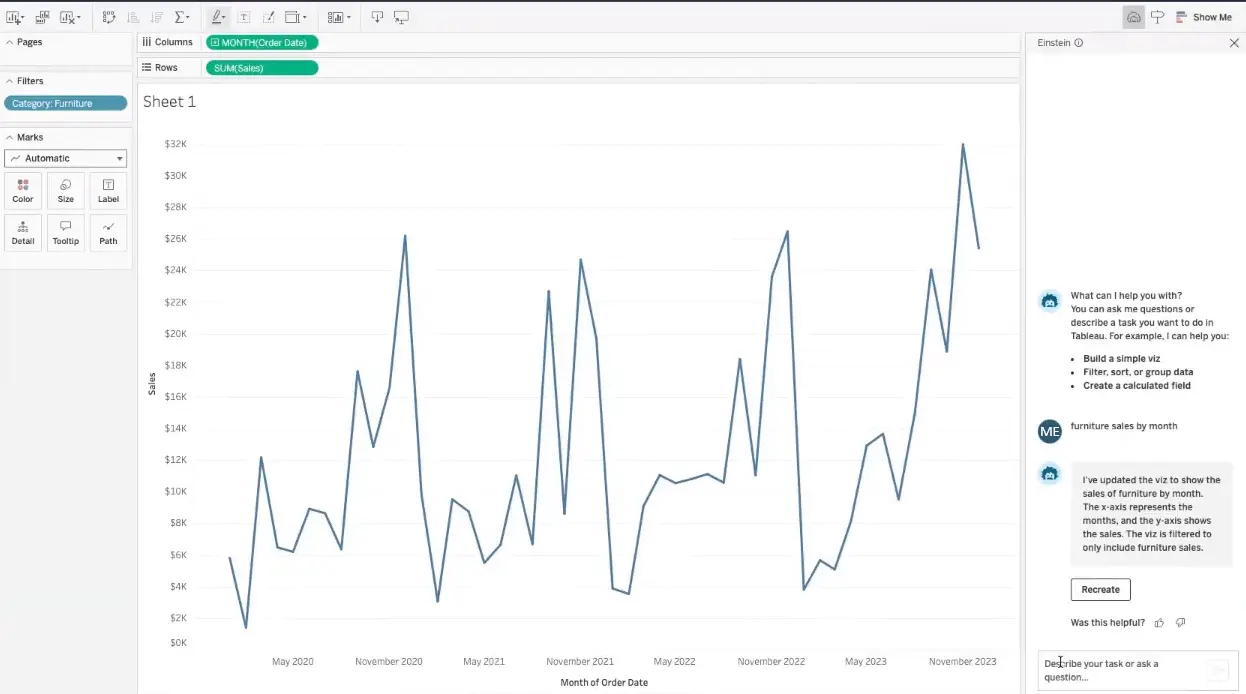1246x694 pixels.
Task: Select the Tooltip button on the Marks card
Action: 65,232
